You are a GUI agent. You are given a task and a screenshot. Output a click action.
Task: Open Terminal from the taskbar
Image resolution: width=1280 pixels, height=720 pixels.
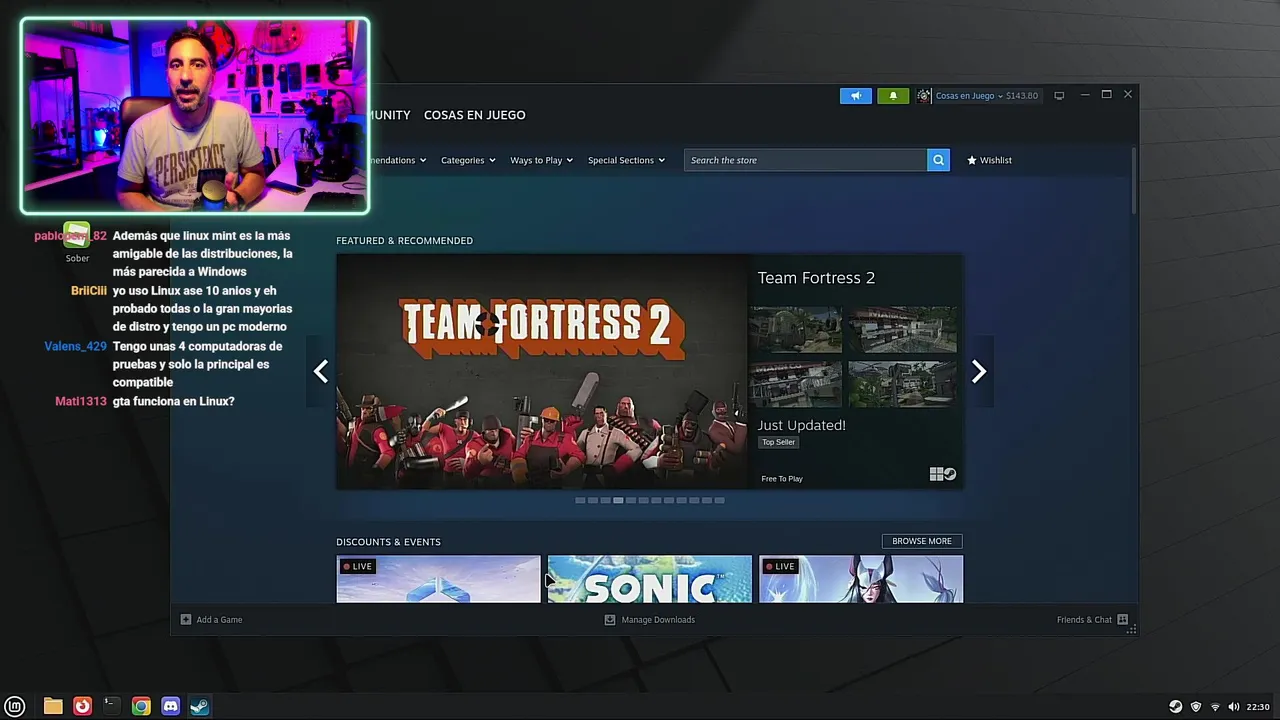[x=111, y=706]
